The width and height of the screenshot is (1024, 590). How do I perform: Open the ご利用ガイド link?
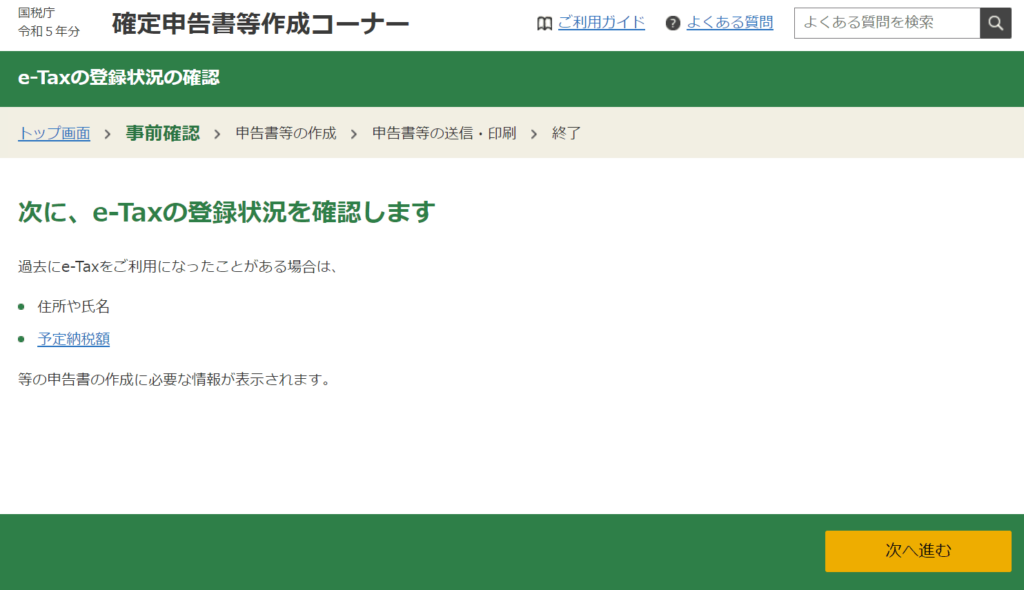(601, 23)
